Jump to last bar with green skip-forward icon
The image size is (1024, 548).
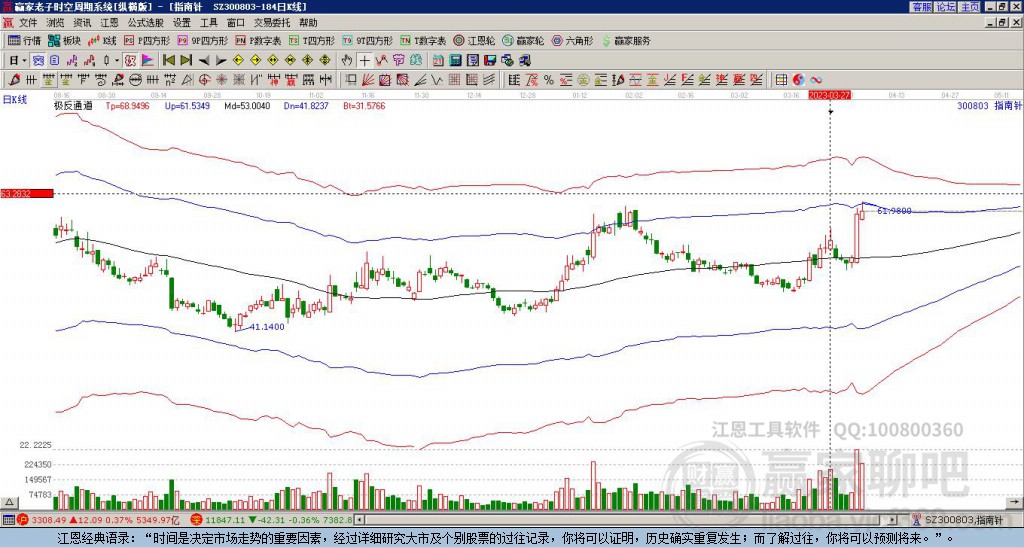point(186,61)
